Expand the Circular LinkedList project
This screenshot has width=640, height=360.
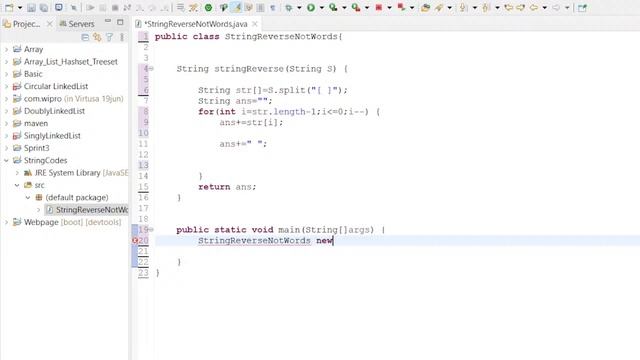[x=7, y=87]
